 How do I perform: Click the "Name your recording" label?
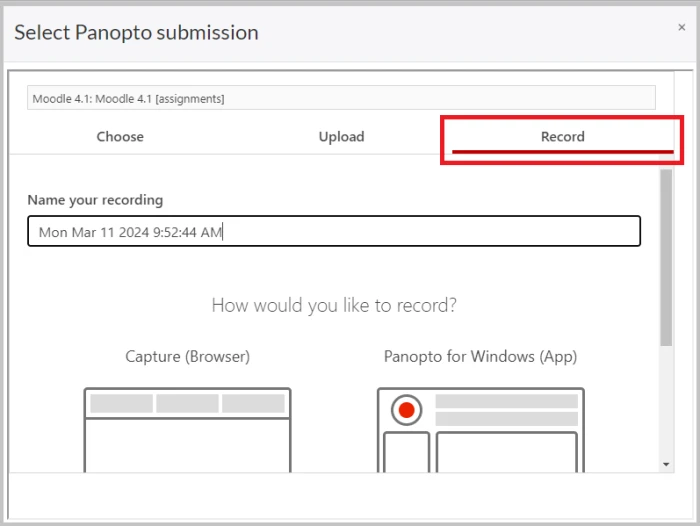point(95,200)
